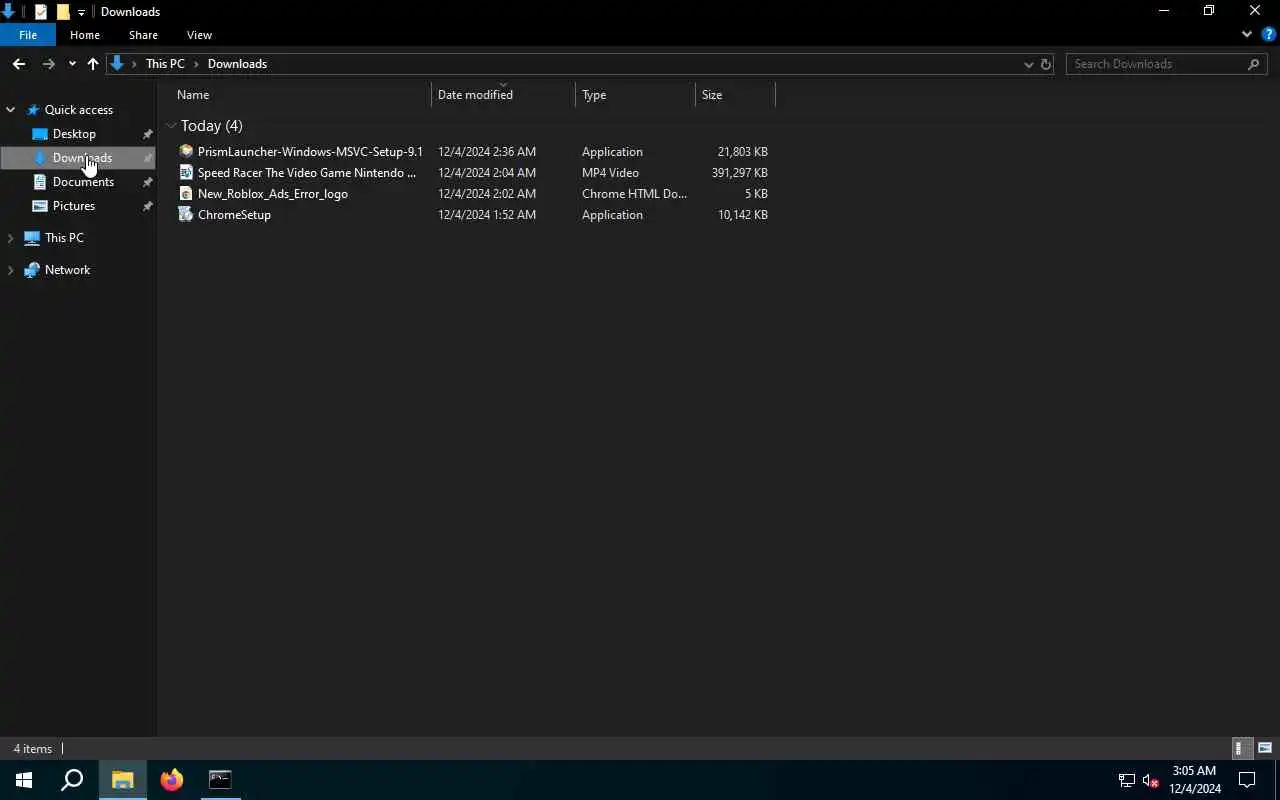Launch Firefox from the taskbar
This screenshot has width=1280, height=800.
172,780
